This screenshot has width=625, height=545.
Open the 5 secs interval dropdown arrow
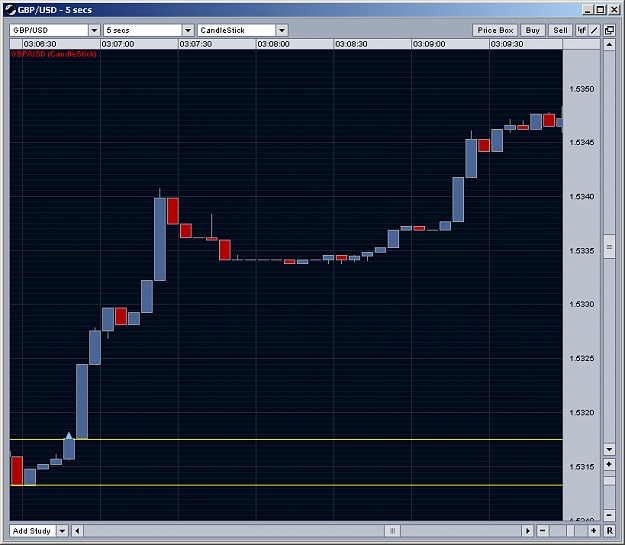(x=188, y=30)
